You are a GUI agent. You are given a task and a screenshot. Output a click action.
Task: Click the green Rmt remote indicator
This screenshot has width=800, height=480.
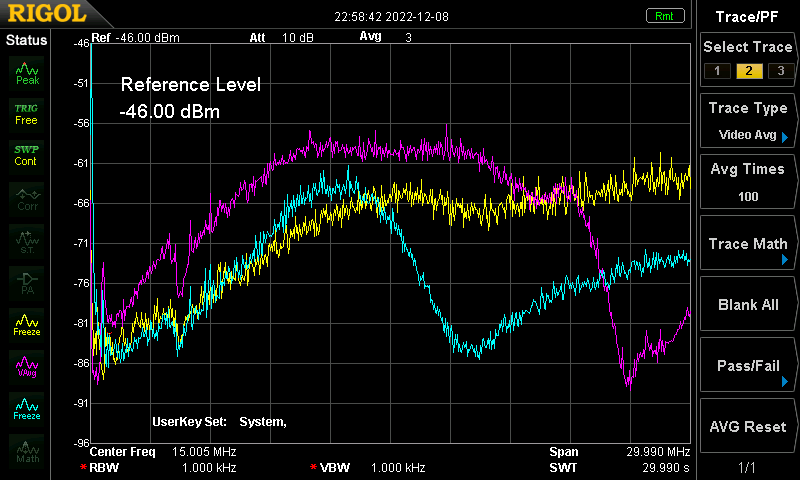point(664,16)
